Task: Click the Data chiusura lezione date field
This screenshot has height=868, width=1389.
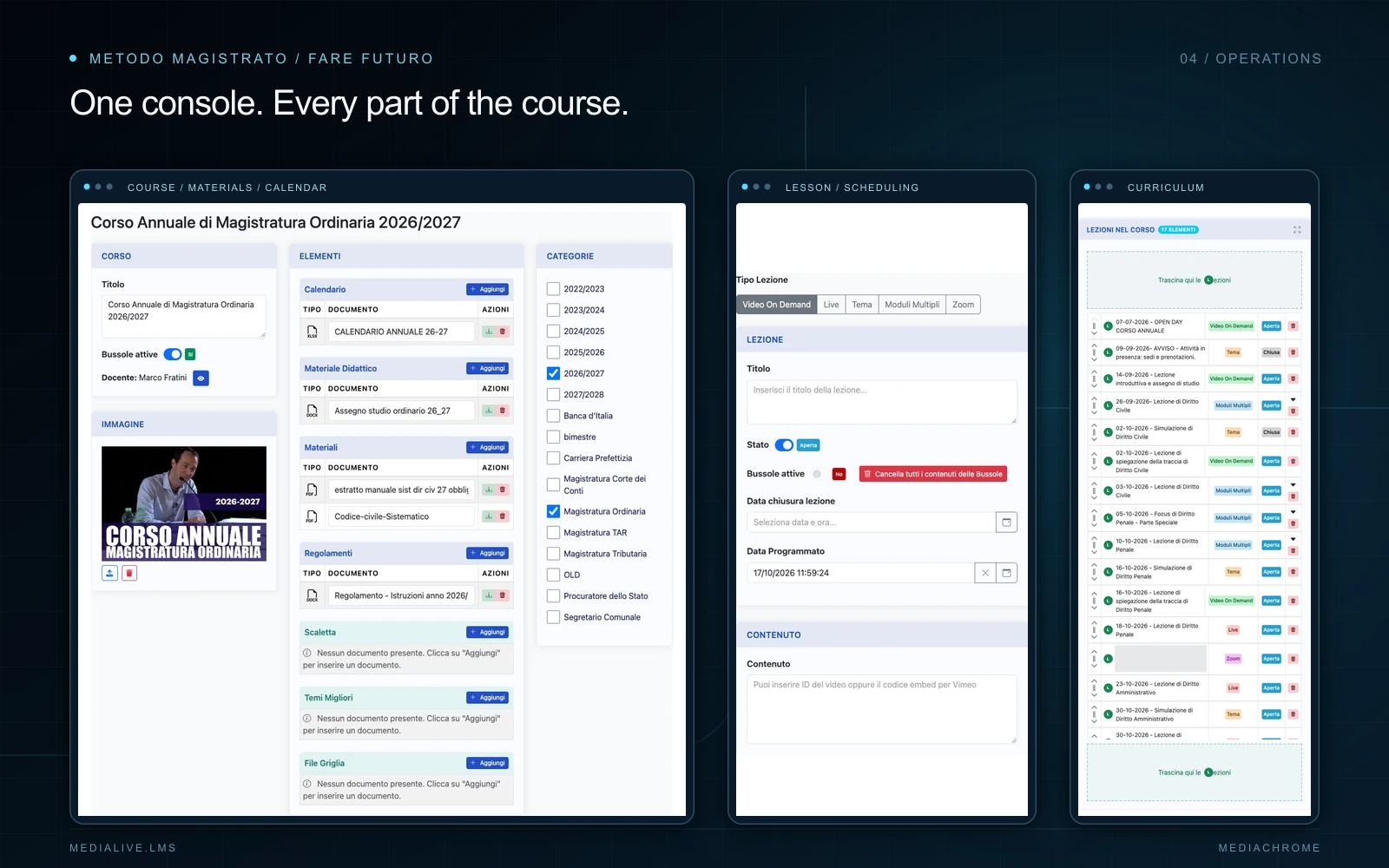Action: click(x=871, y=523)
